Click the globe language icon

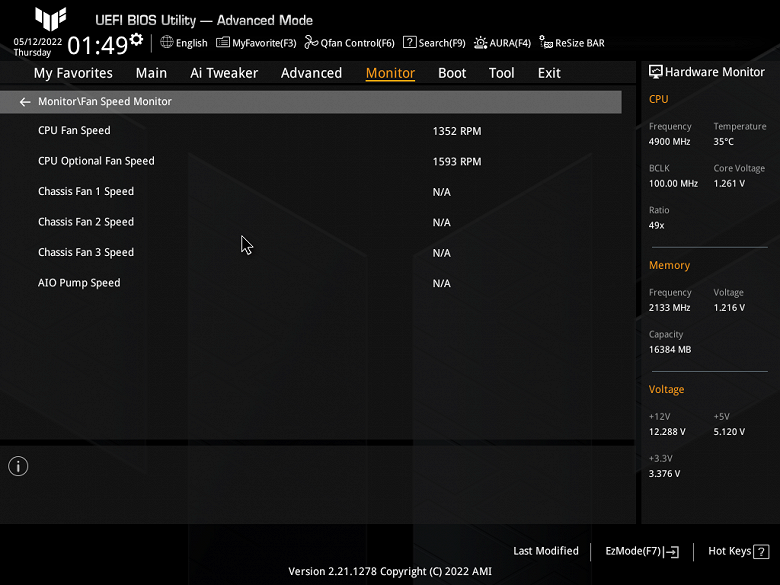167,42
